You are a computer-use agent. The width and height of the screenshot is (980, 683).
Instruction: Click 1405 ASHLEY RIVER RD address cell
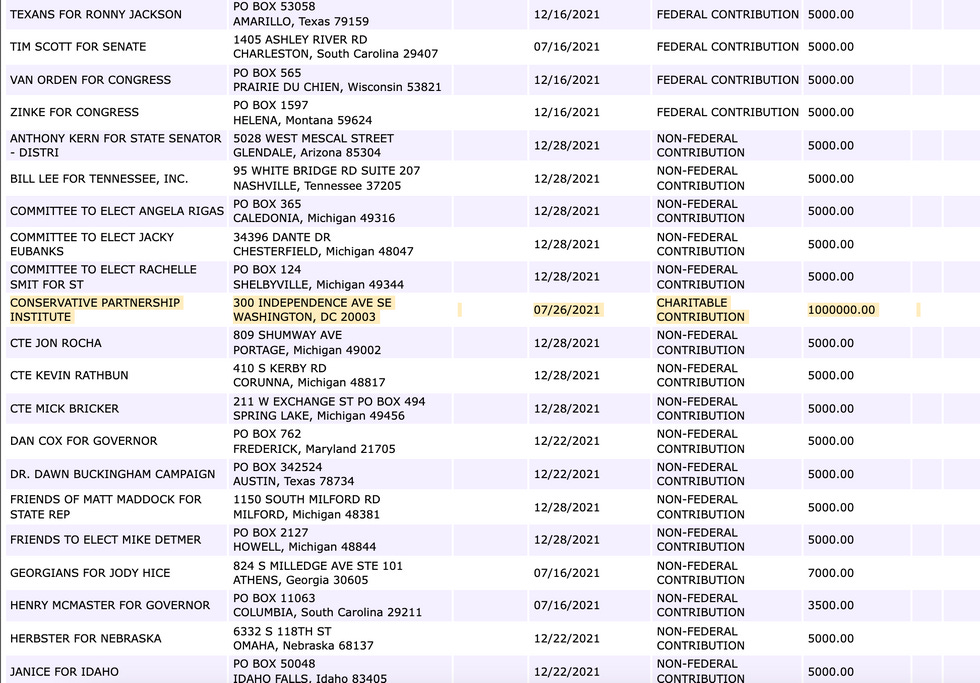336,47
